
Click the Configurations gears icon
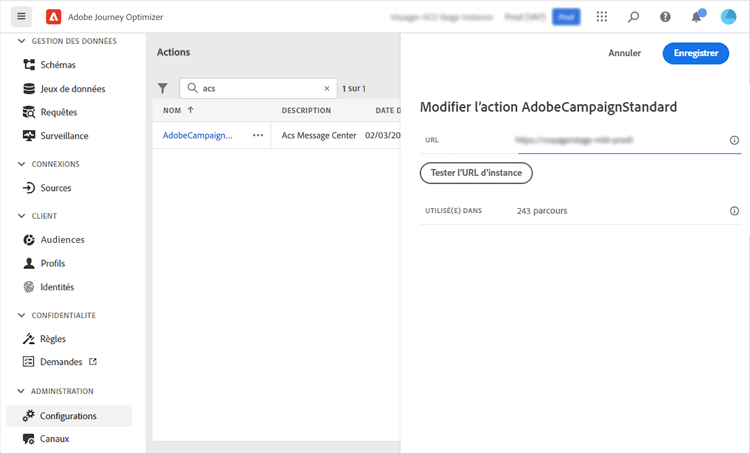[x=29, y=416]
